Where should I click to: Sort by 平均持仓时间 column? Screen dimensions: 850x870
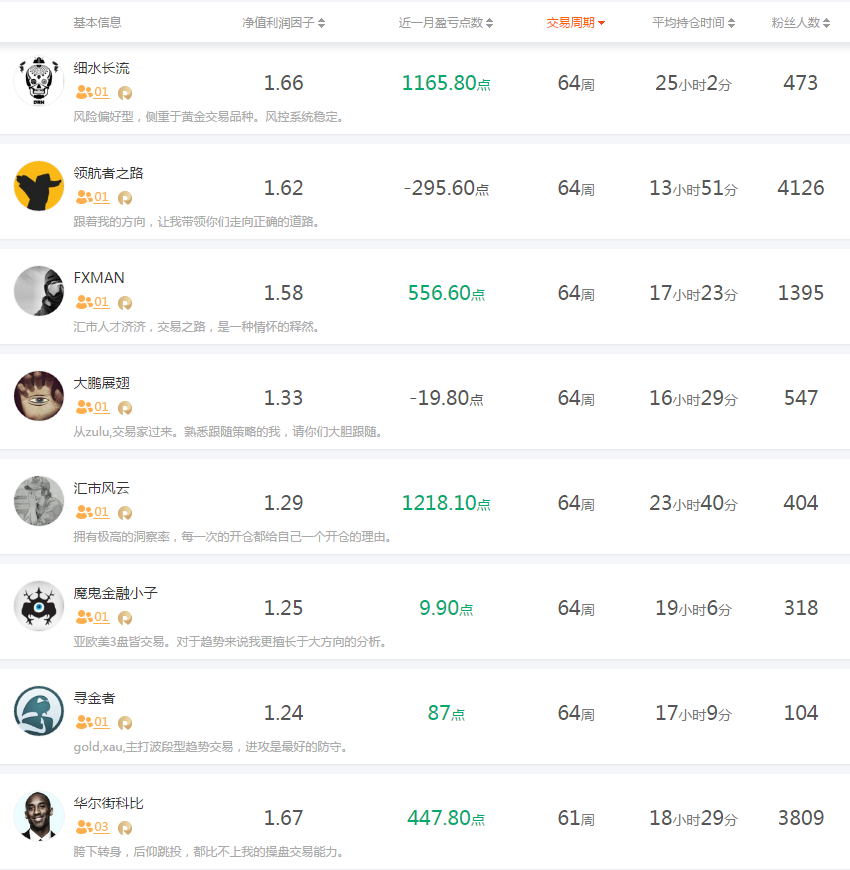point(694,23)
